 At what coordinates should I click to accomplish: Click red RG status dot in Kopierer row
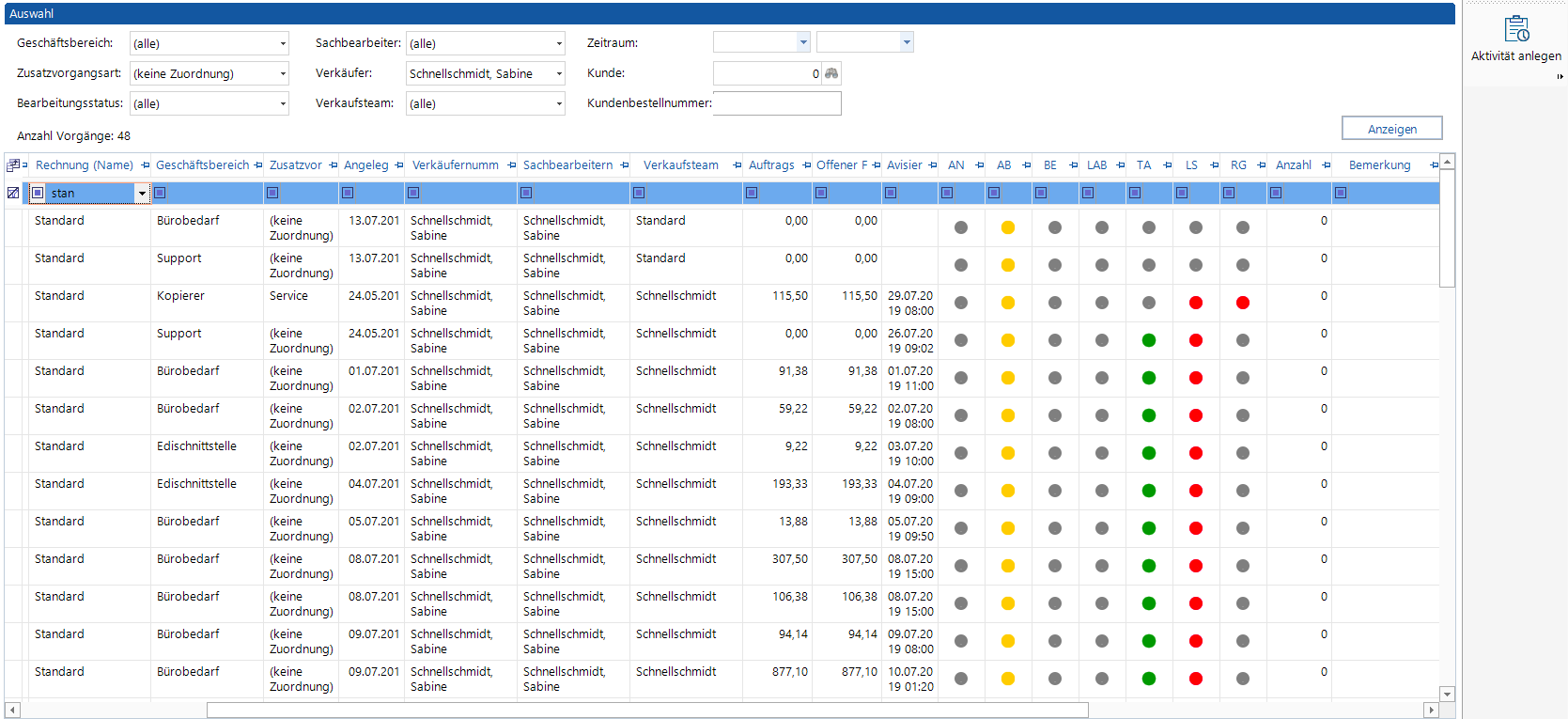point(1242,303)
